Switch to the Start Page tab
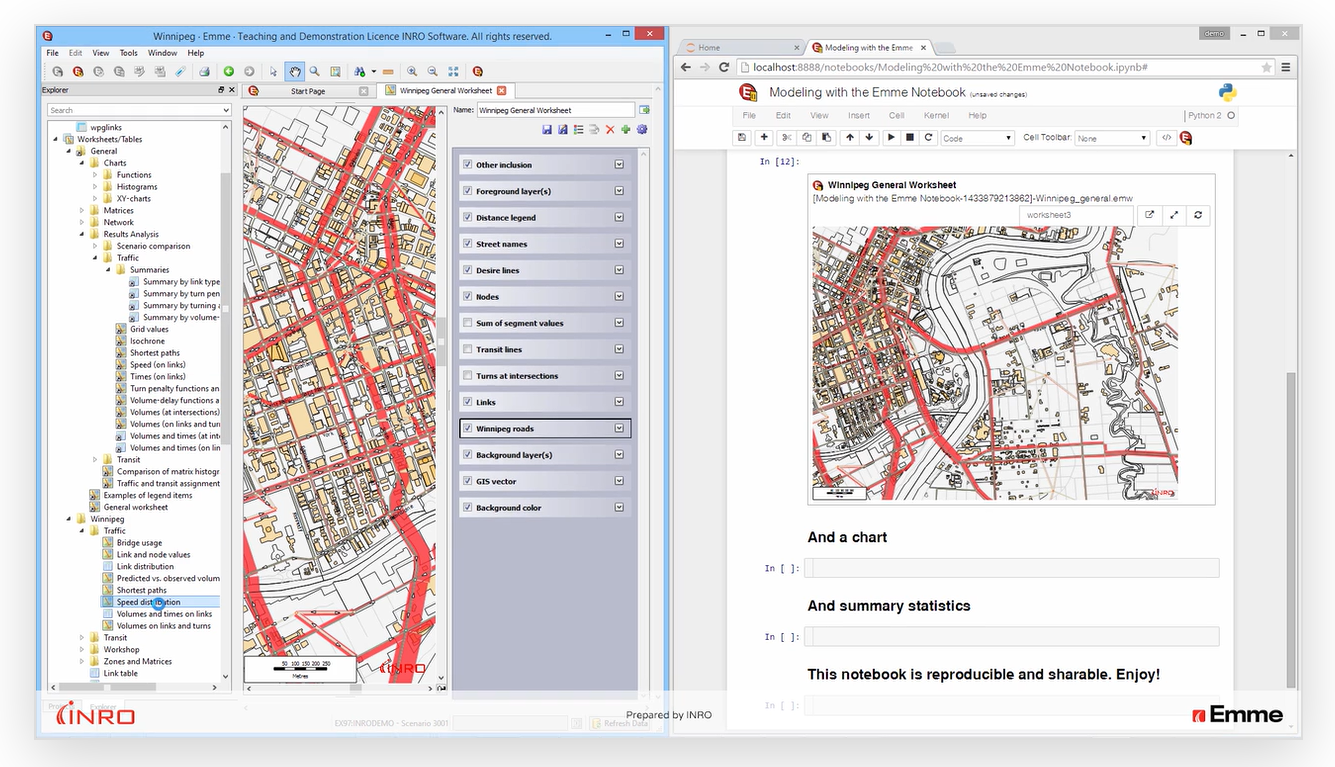Image resolution: width=1335 pixels, height=767 pixels. point(308,91)
